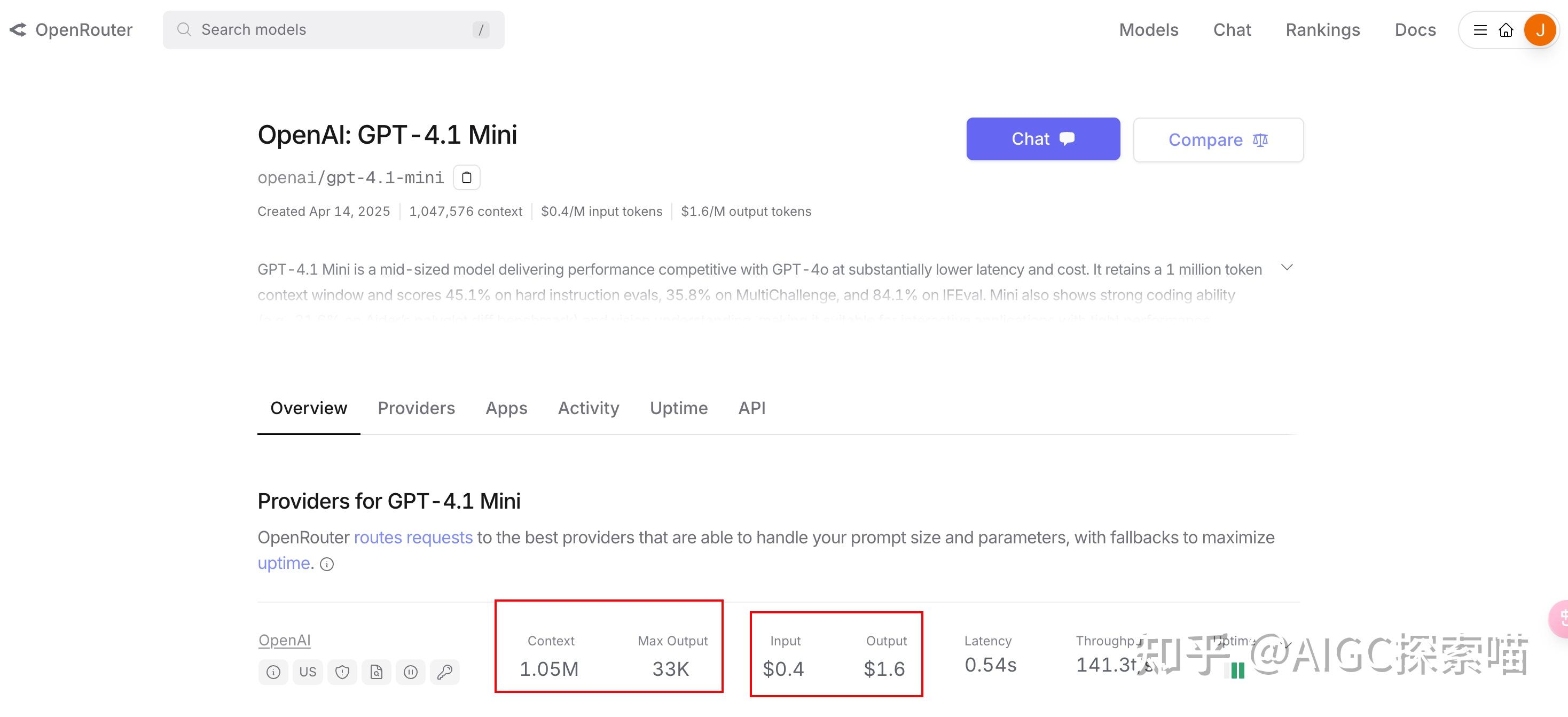Open the hamburger menu icon
The width and height of the screenshot is (1568, 717).
[x=1480, y=30]
